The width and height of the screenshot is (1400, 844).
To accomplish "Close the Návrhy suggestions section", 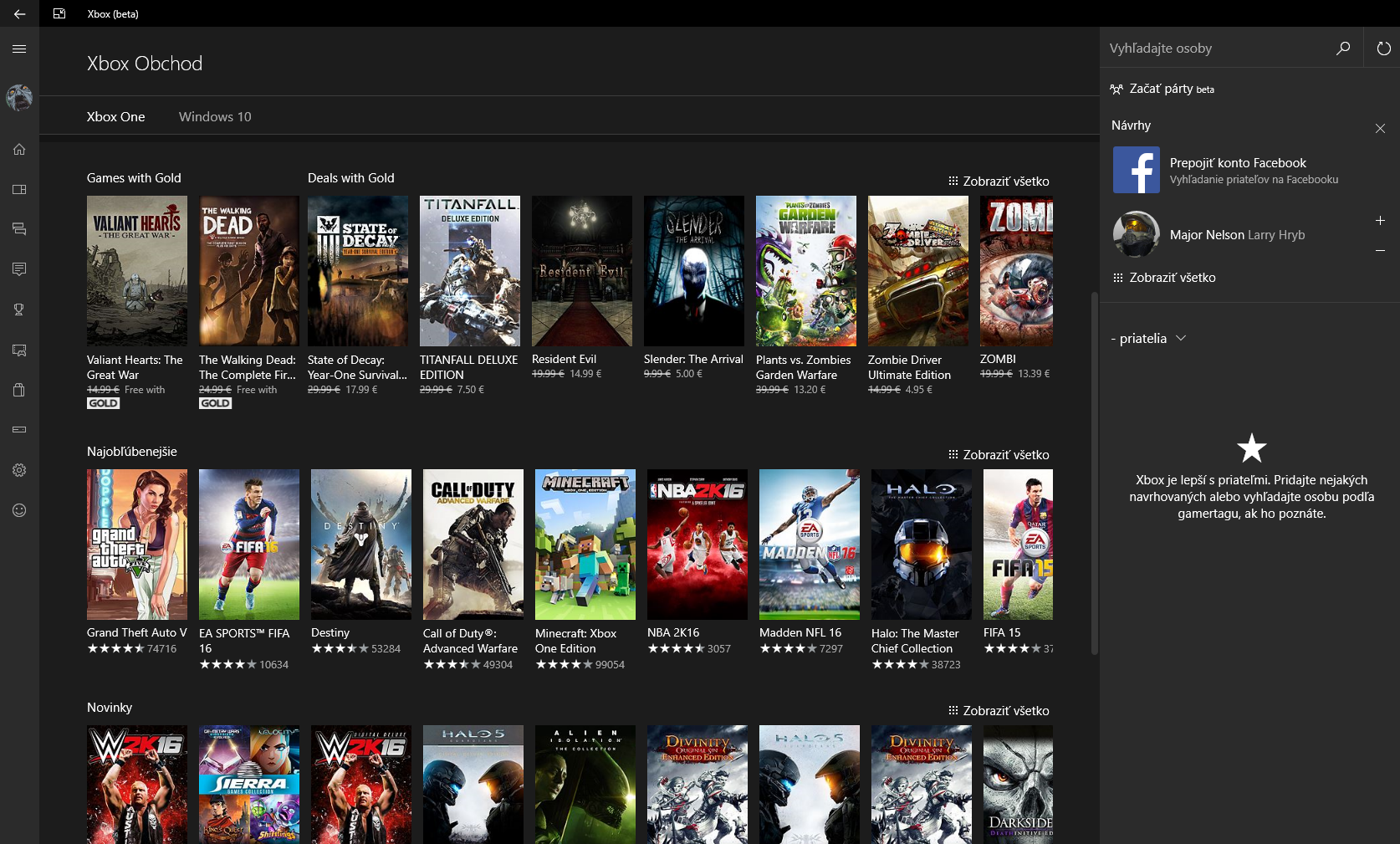I will [x=1380, y=128].
